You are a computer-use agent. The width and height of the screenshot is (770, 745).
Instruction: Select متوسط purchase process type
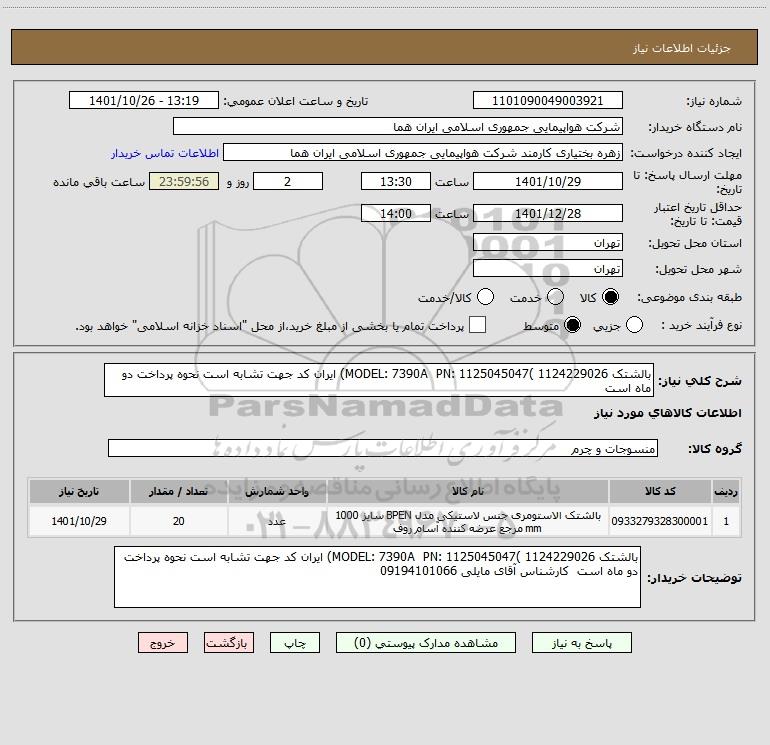[x=573, y=326]
